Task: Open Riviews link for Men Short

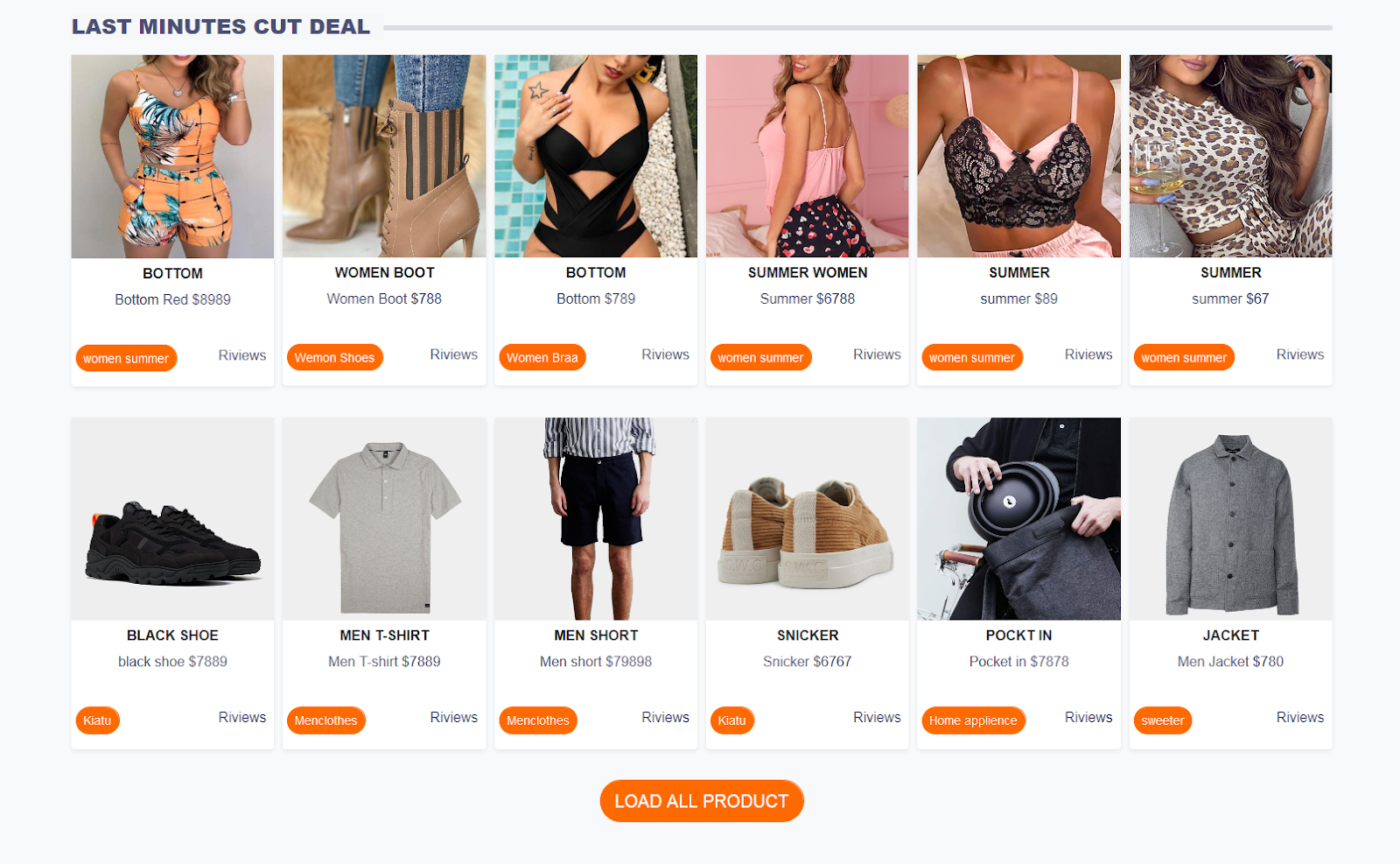Action: [665, 717]
